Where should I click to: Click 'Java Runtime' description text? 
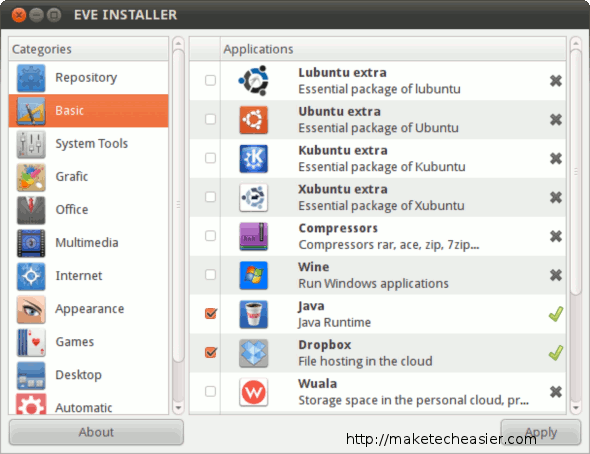(334, 323)
